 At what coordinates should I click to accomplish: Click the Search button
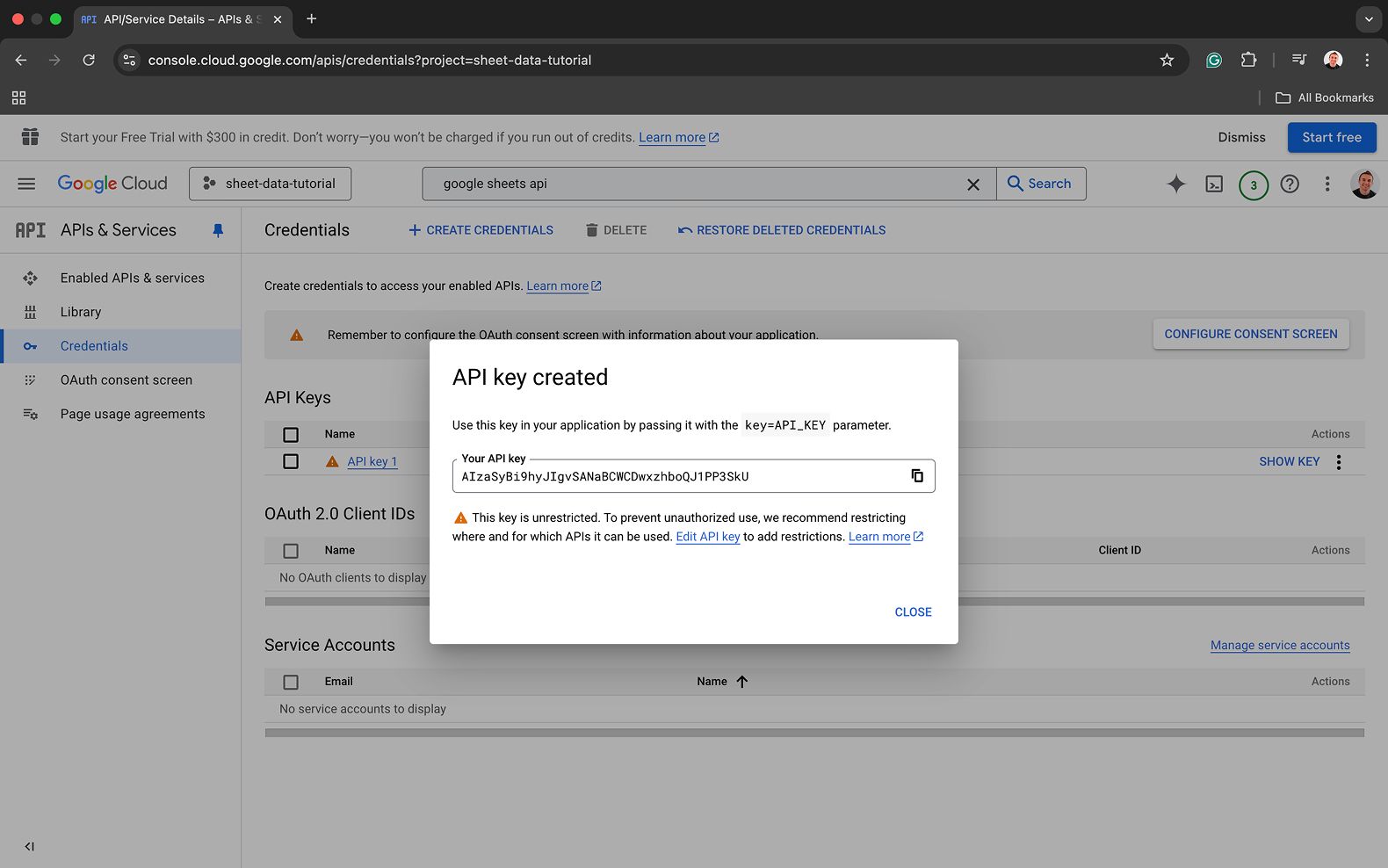click(x=1041, y=184)
